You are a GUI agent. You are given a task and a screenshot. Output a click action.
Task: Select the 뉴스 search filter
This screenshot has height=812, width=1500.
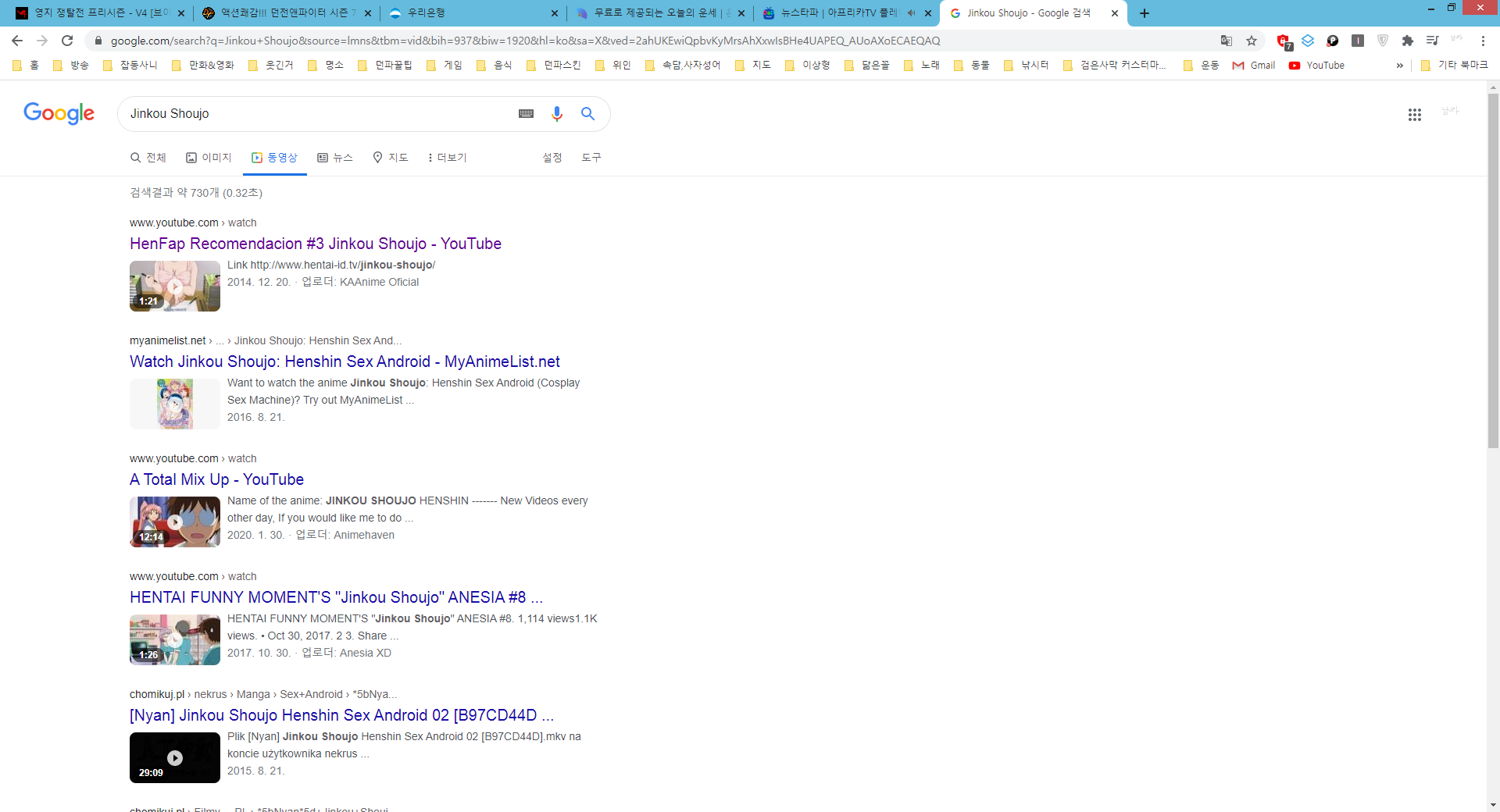tap(335, 158)
